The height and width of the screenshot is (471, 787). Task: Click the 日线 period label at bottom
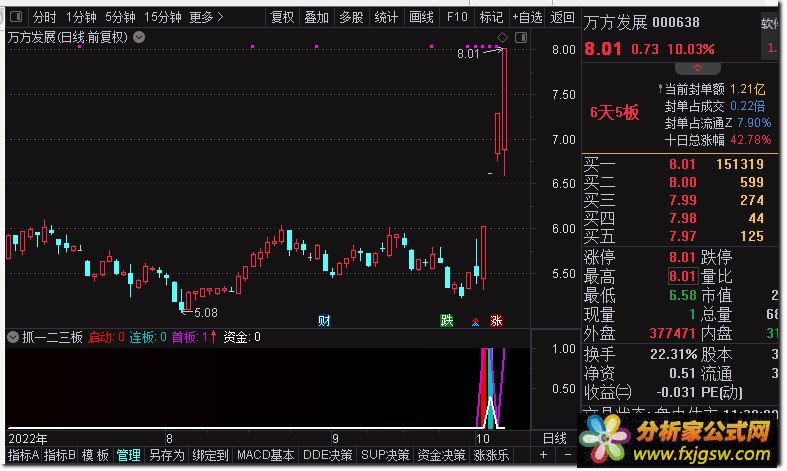tap(555, 438)
